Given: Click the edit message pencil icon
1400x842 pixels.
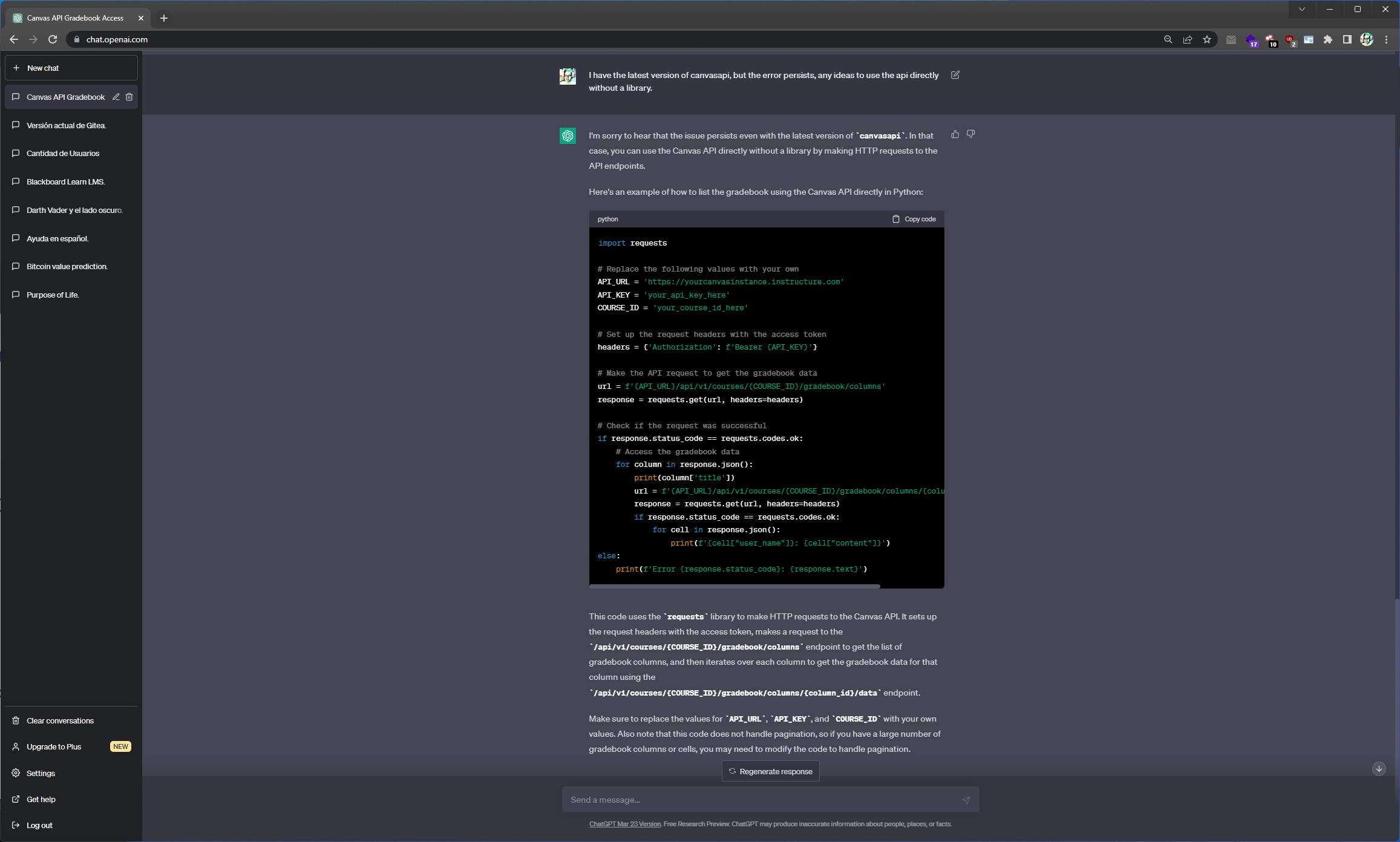Looking at the screenshot, I should [x=955, y=75].
